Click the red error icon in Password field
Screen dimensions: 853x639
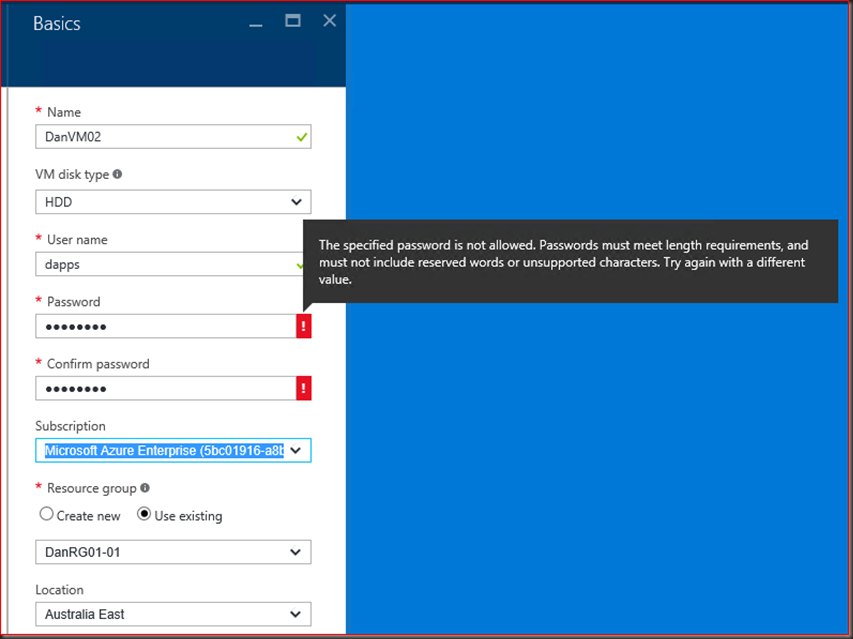[304, 326]
